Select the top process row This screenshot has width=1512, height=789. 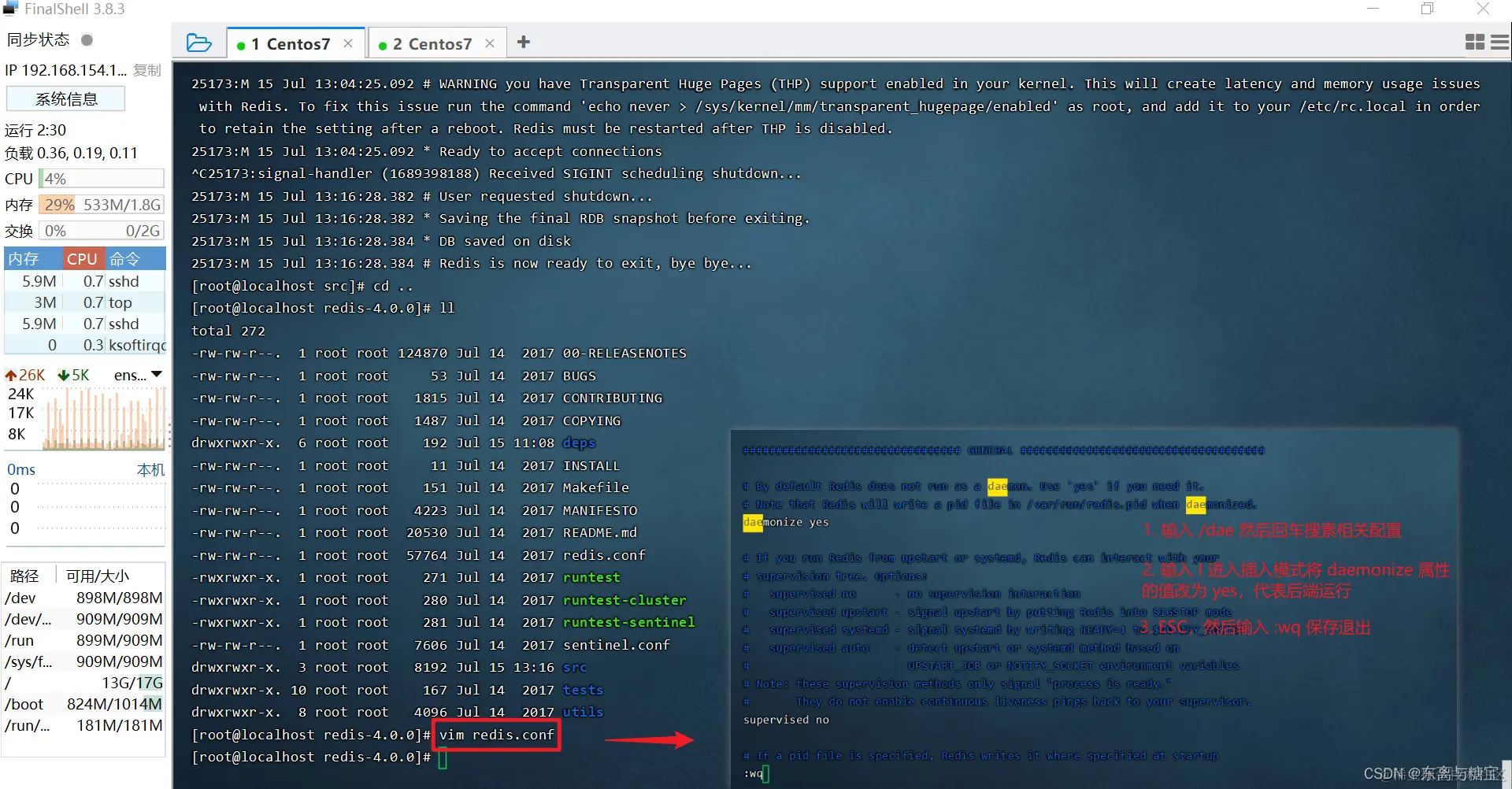(85, 302)
